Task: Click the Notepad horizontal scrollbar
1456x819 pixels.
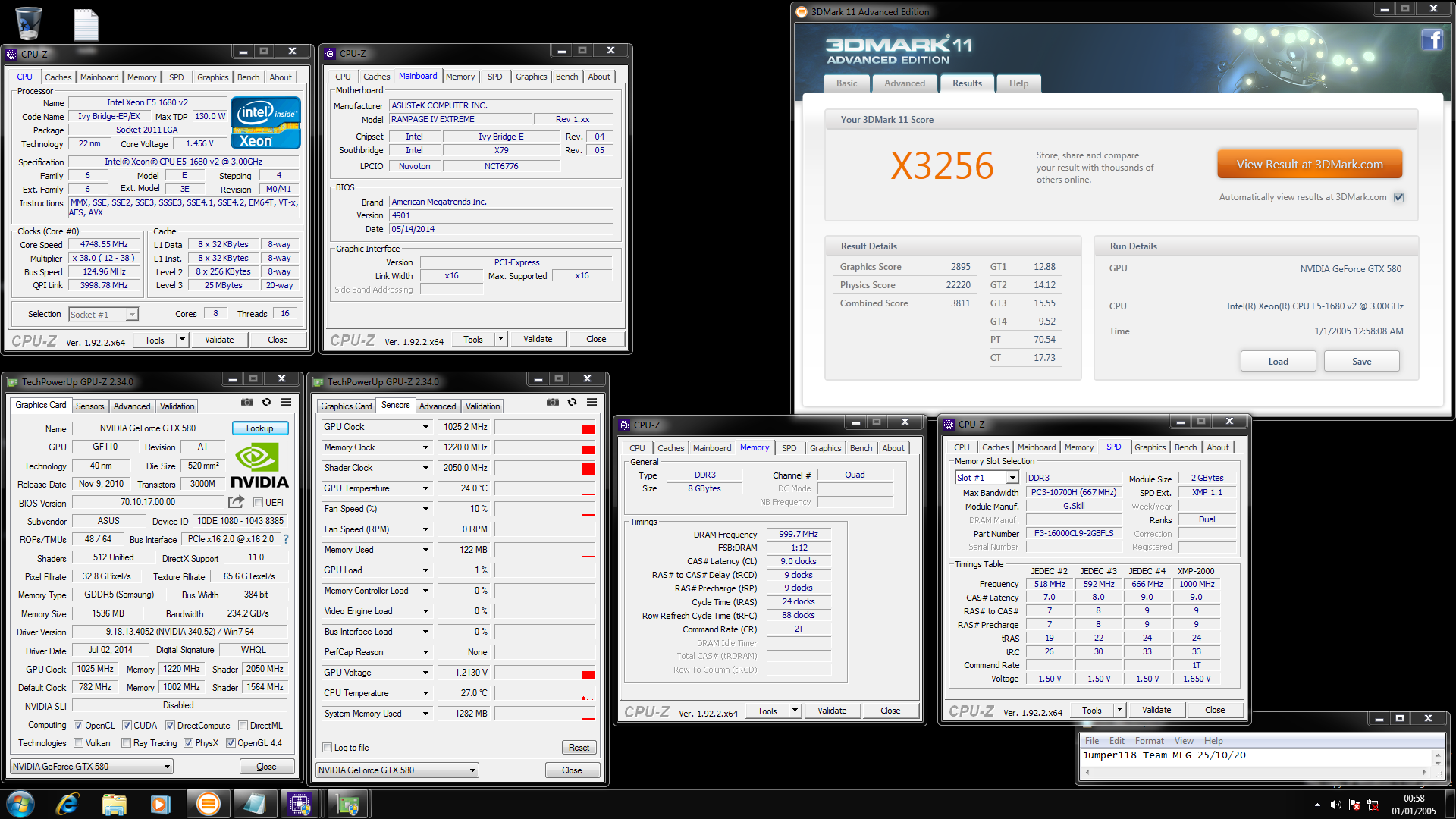Action: point(1256,772)
